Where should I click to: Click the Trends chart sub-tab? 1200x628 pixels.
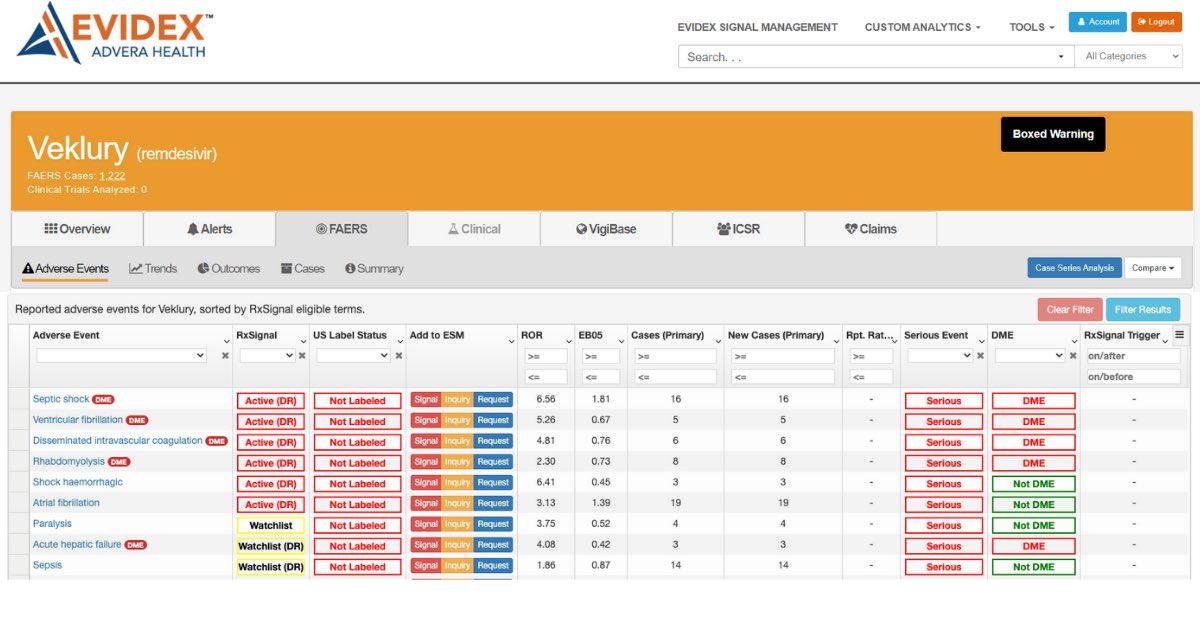153,268
